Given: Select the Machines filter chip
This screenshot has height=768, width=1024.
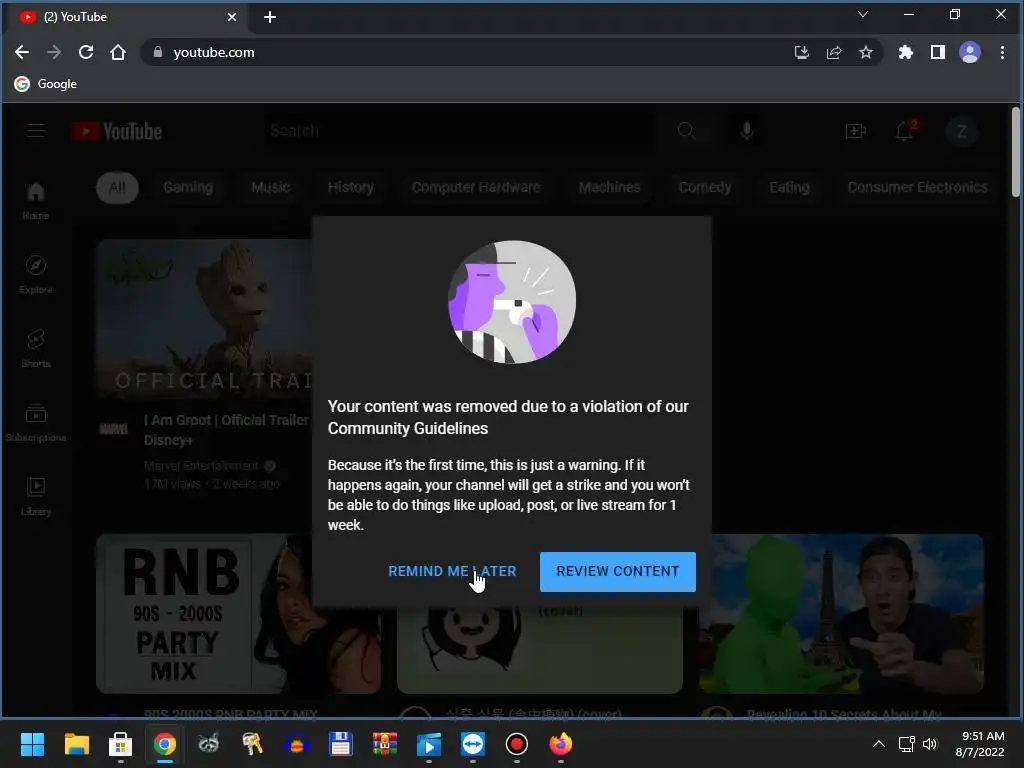Looking at the screenshot, I should pos(609,187).
